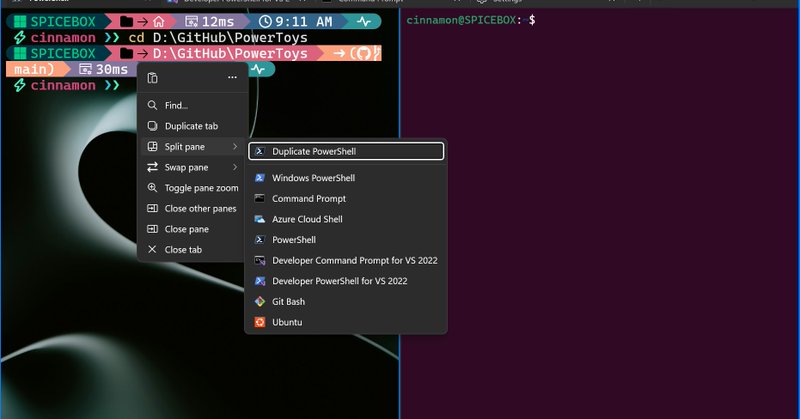Pick the profile labeled just PowerShell
The height and width of the screenshot is (419, 800).
coord(346,240)
